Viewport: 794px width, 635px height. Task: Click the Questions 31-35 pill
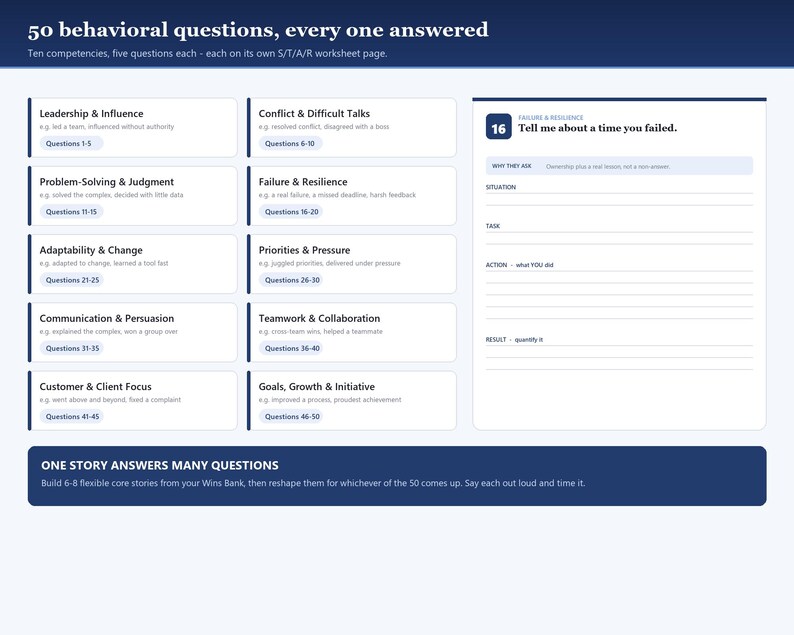coord(72,348)
